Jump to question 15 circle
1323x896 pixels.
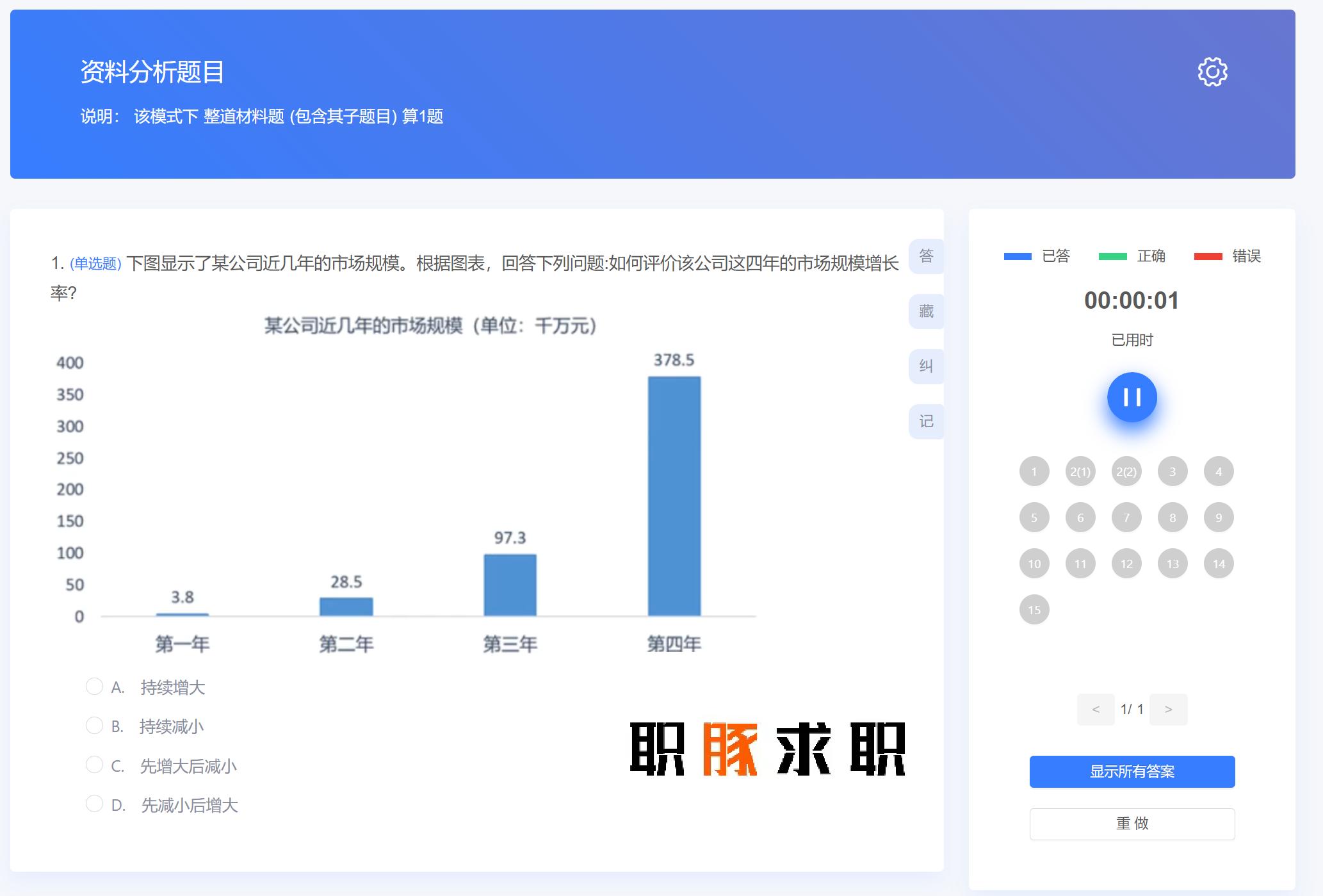coord(1034,610)
